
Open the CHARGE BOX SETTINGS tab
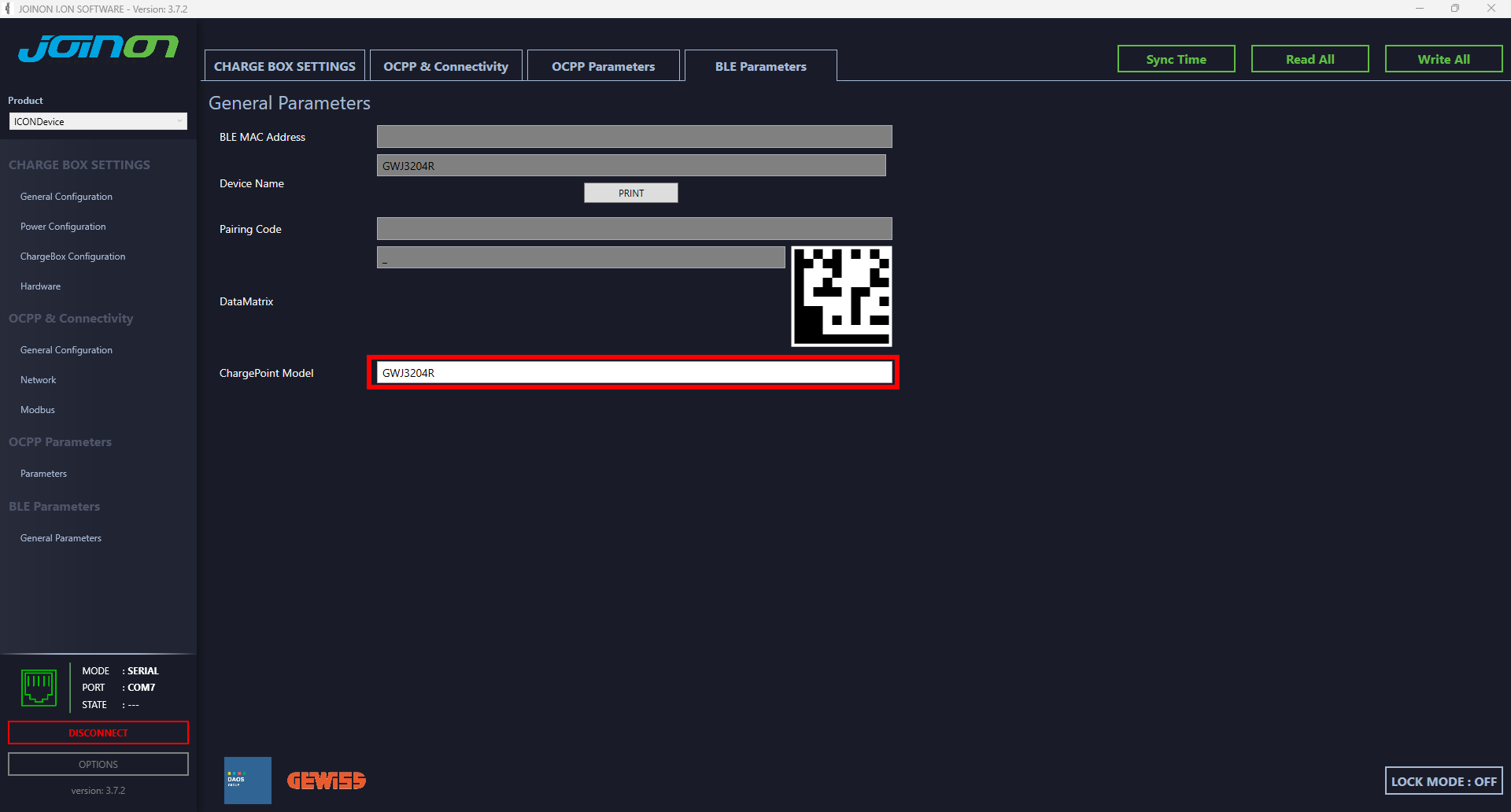285,66
